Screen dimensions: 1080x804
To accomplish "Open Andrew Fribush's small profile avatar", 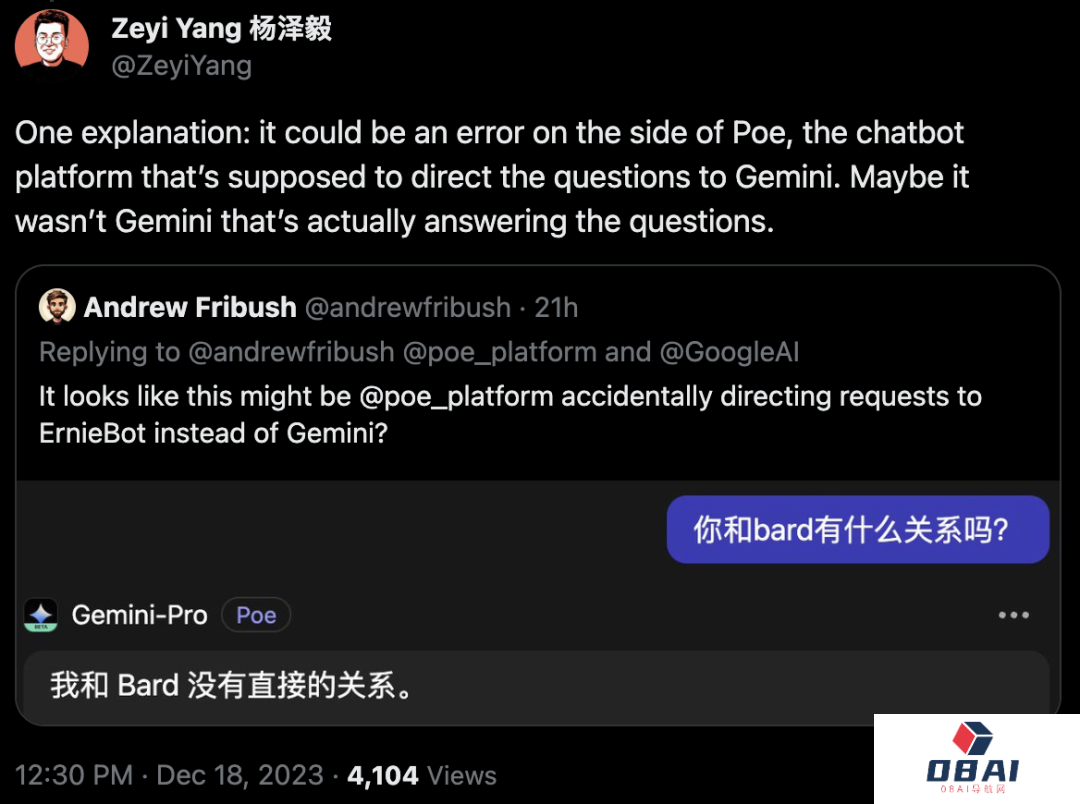I will click(57, 307).
